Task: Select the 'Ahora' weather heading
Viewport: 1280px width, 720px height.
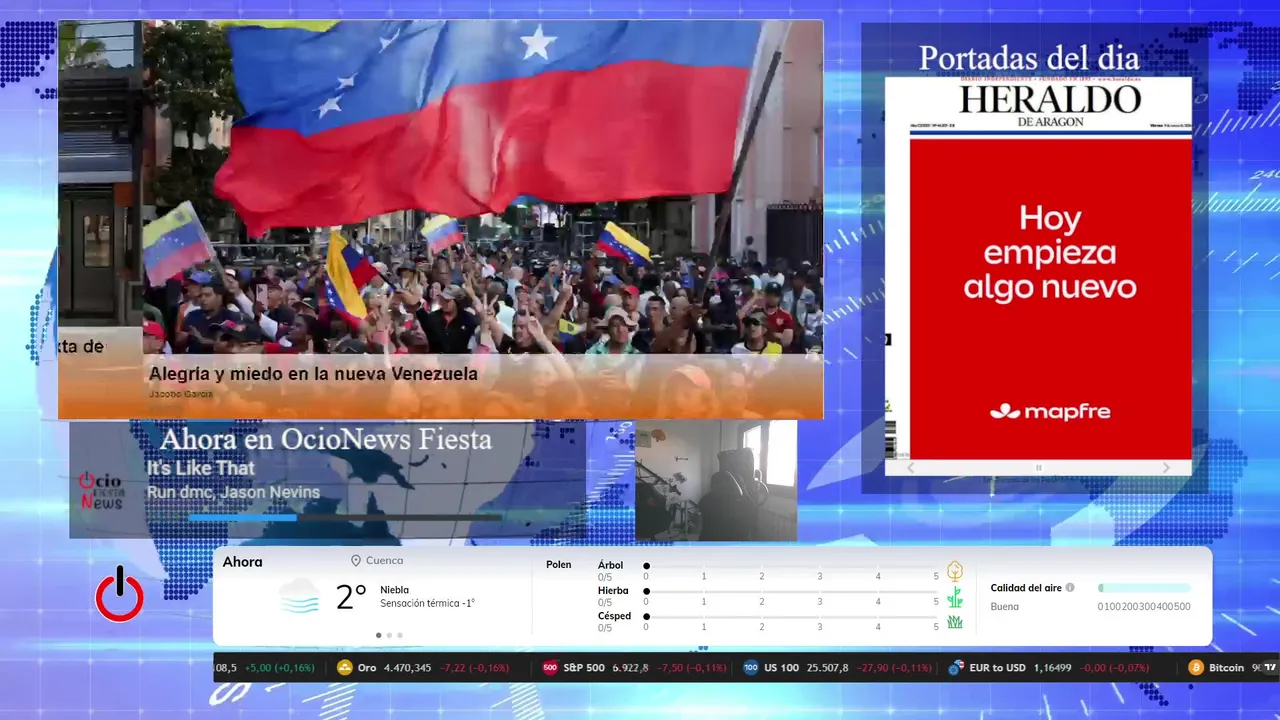Action: [x=242, y=562]
